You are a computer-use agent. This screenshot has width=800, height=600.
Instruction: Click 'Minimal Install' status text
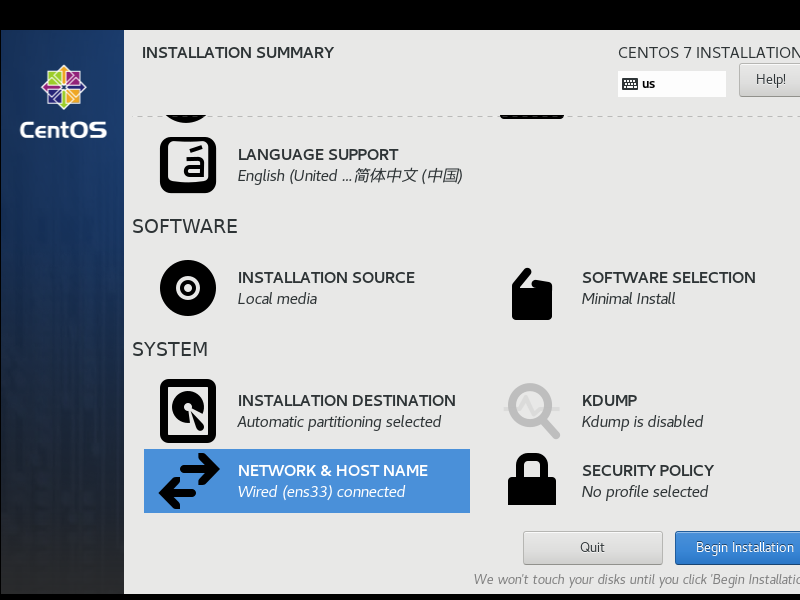(x=629, y=298)
